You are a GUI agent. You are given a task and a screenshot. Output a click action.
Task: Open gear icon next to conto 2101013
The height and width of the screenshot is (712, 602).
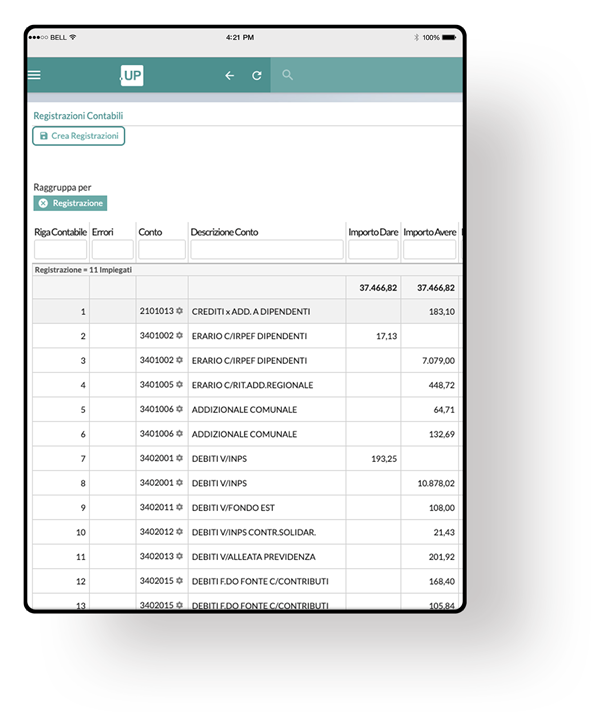pos(180,311)
